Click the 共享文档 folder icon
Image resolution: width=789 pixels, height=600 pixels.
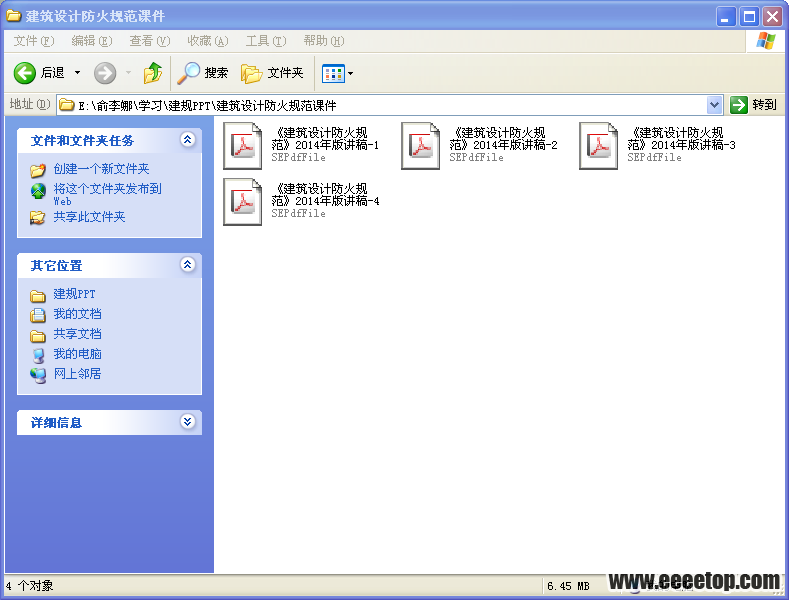pos(38,335)
